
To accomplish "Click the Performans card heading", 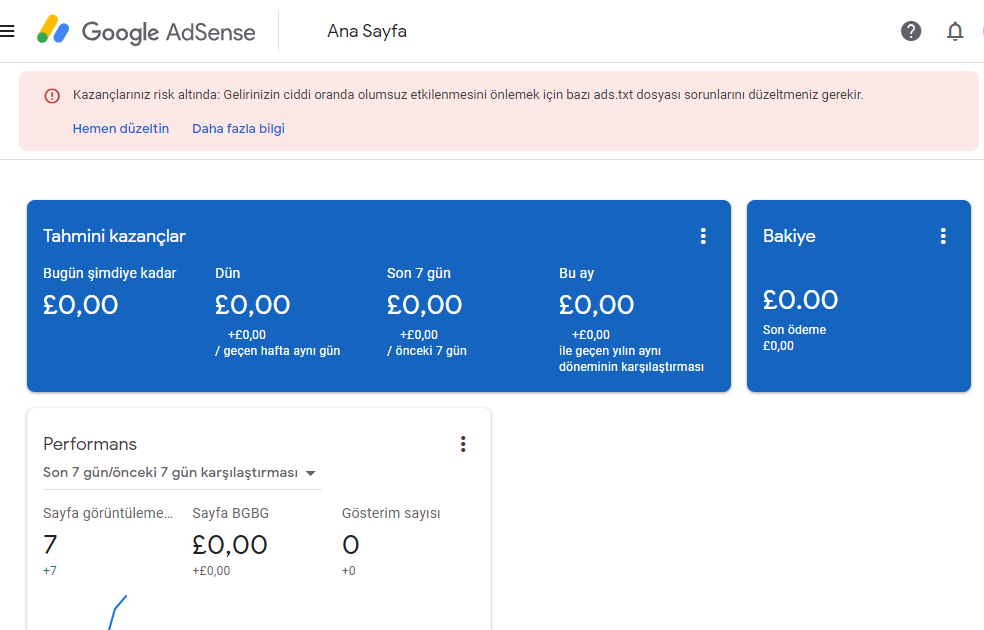I will tap(90, 444).
